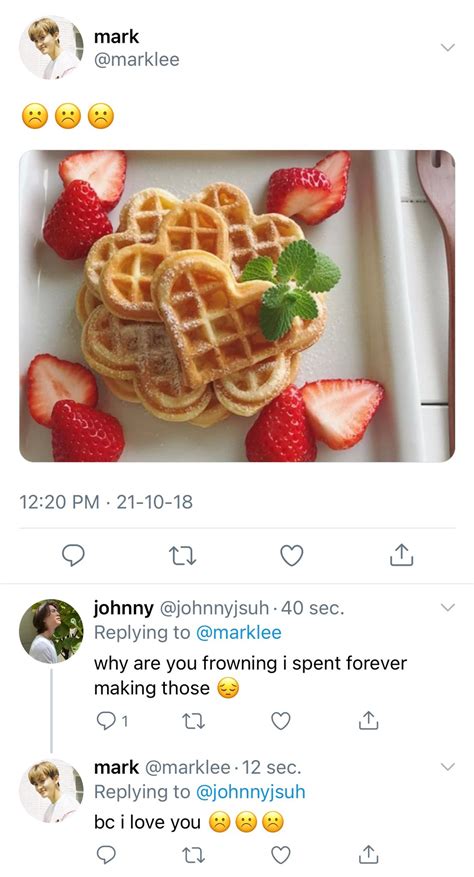
Task: Expand options chevron on johnny's reply
Action: [x=448, y=607]
